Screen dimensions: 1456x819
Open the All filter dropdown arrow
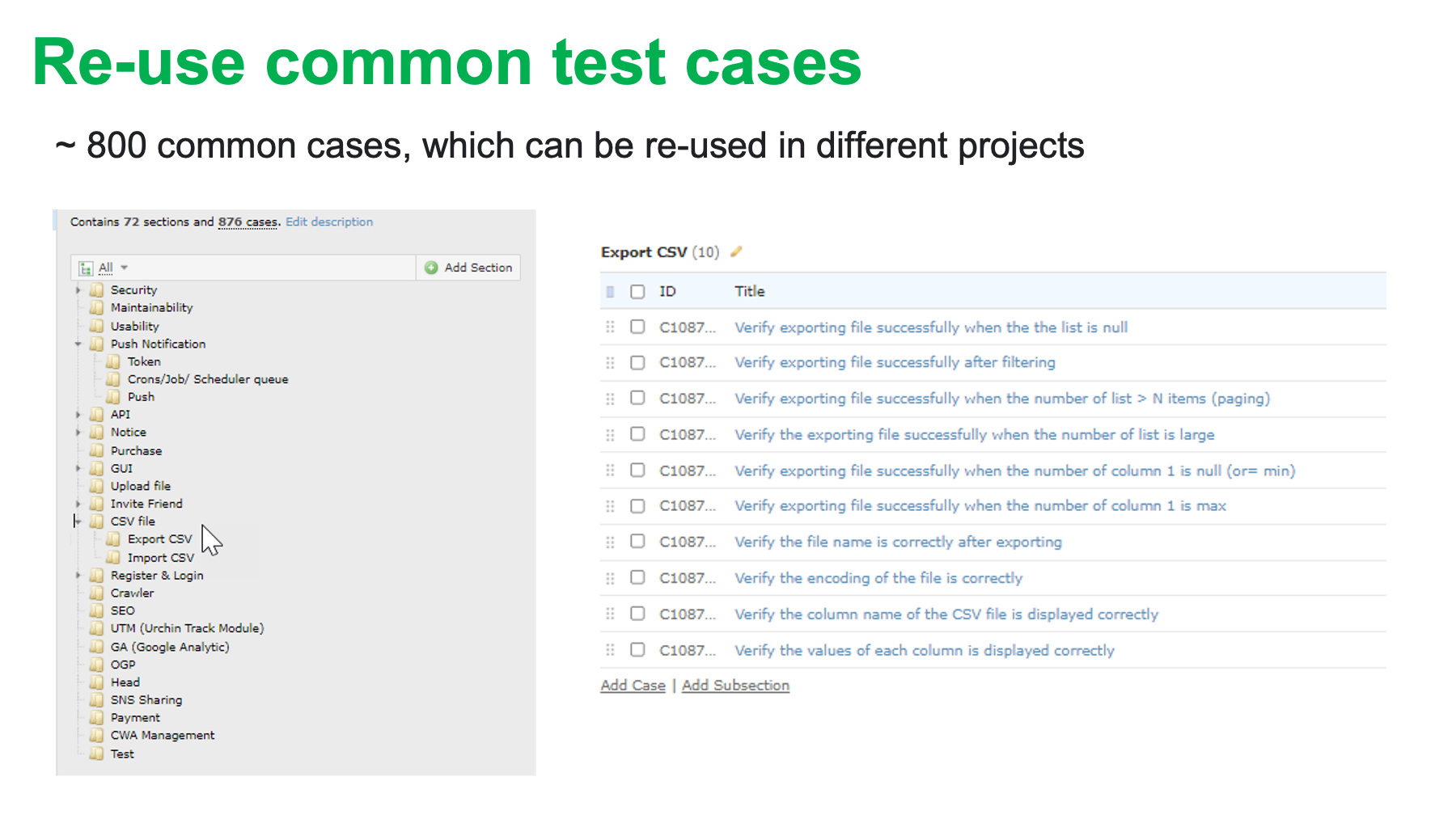tap(125, 268)
